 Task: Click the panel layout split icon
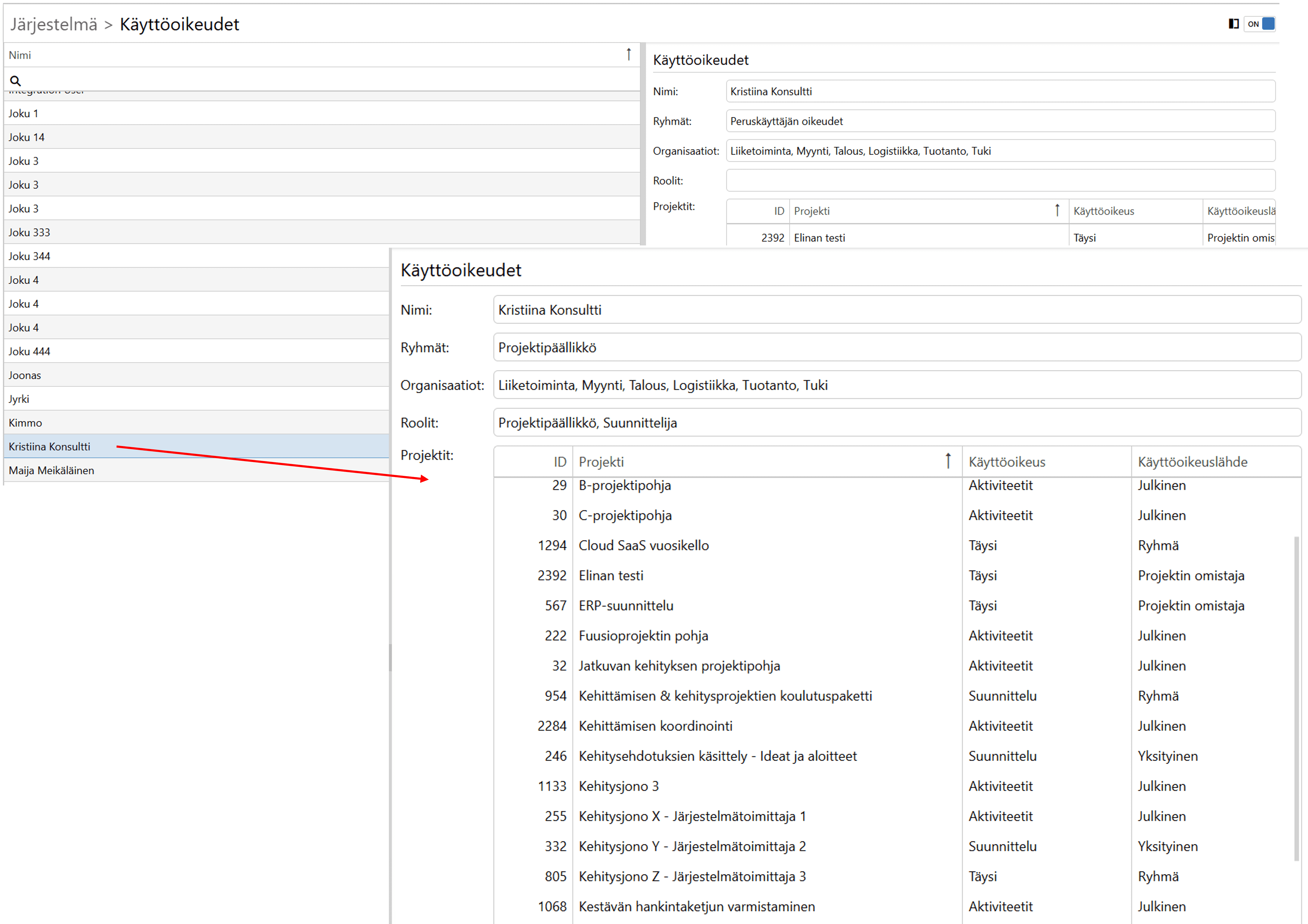coord(1233,24)
